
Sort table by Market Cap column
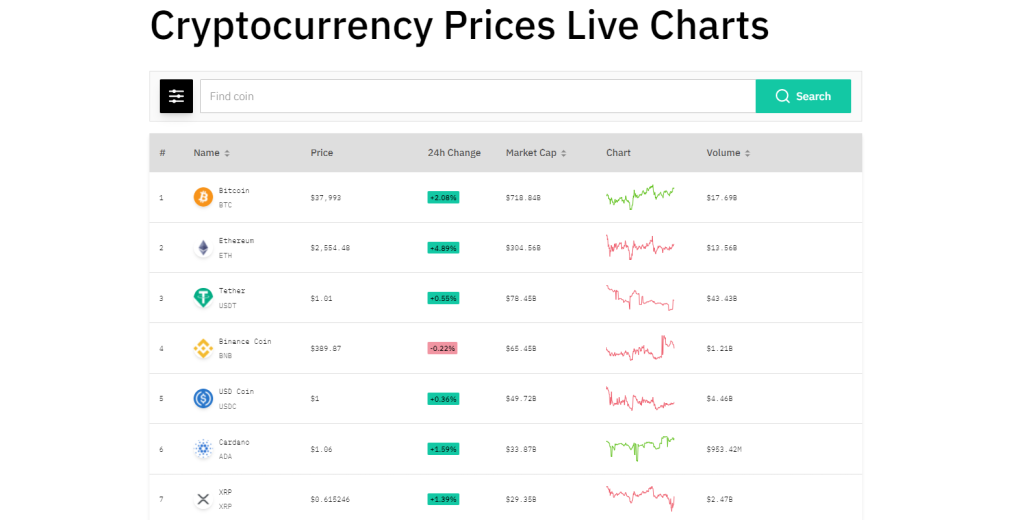click(x=536, y=153)
